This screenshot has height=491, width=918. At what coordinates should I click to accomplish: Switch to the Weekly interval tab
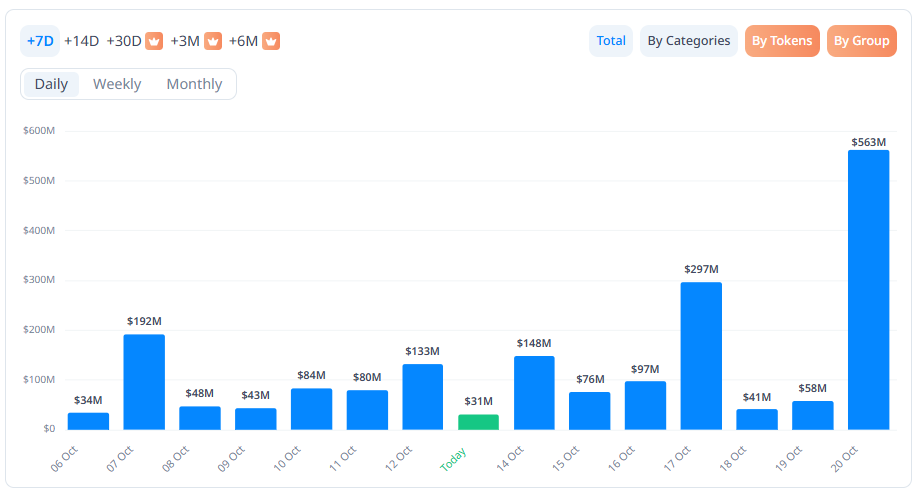pos(117,84)
